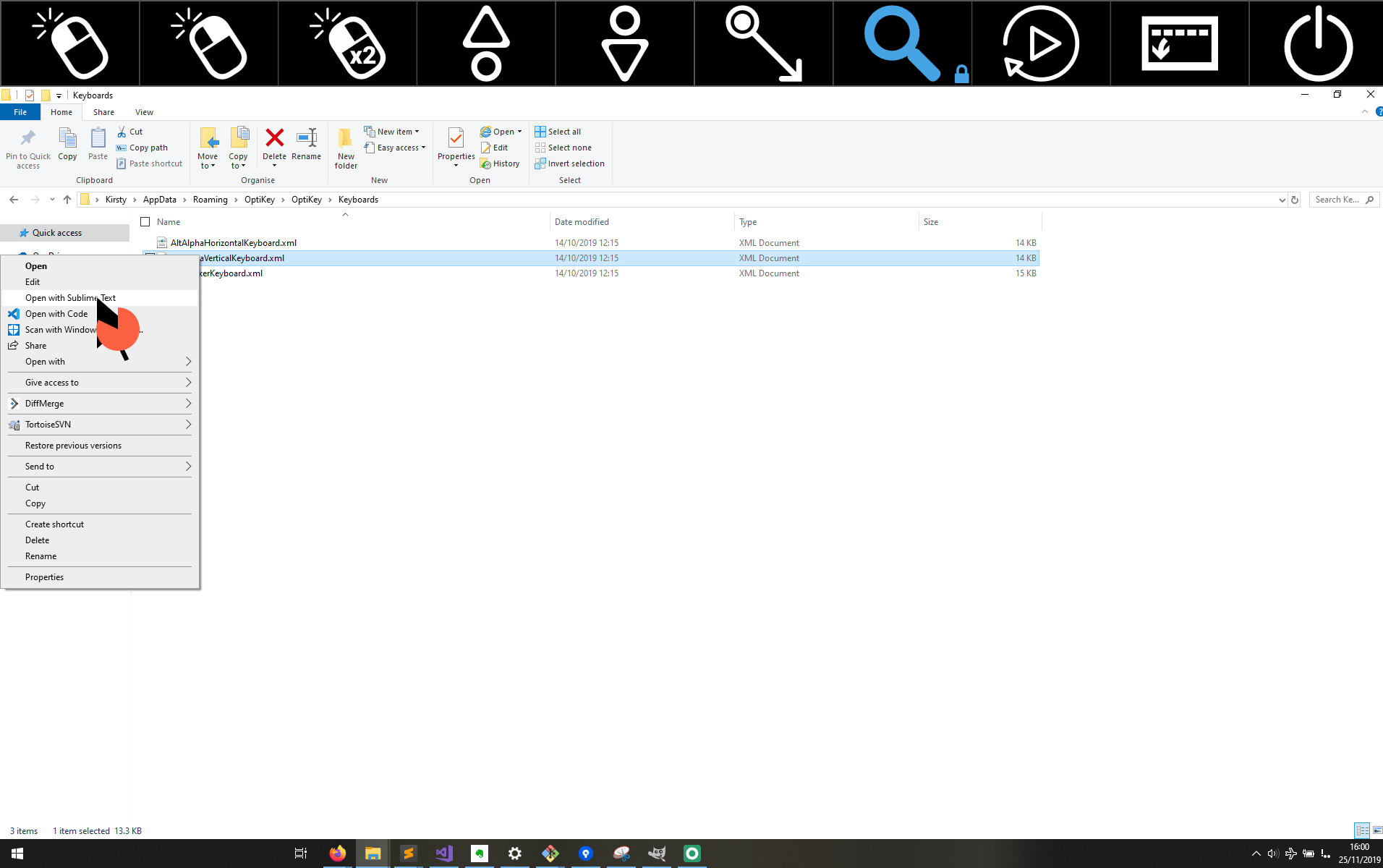This screenshot has width=1383, height=868.
Task: Select Open with Code from context menu
Action: coord(56,313)
